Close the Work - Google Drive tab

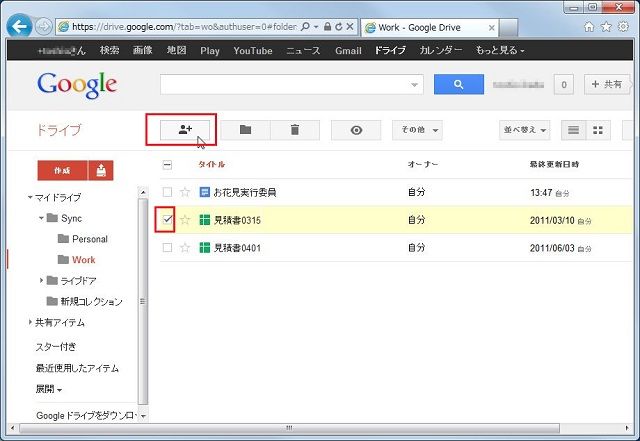point(492,28)
